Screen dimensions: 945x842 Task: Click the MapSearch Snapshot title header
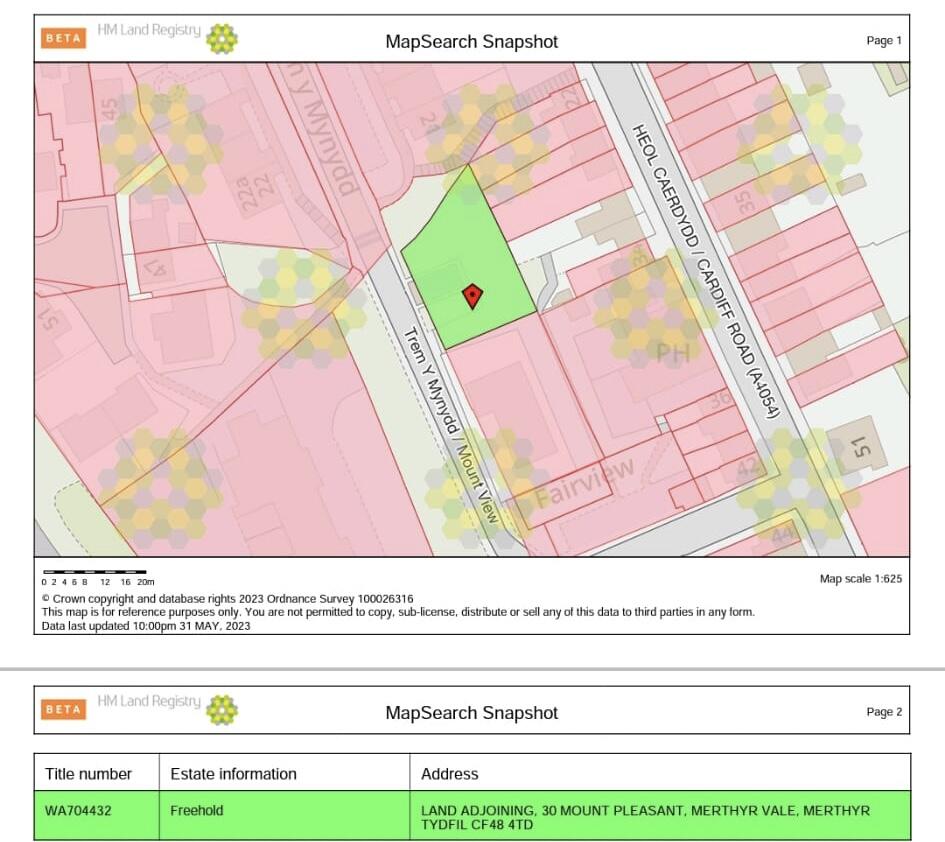coord(471,42)
